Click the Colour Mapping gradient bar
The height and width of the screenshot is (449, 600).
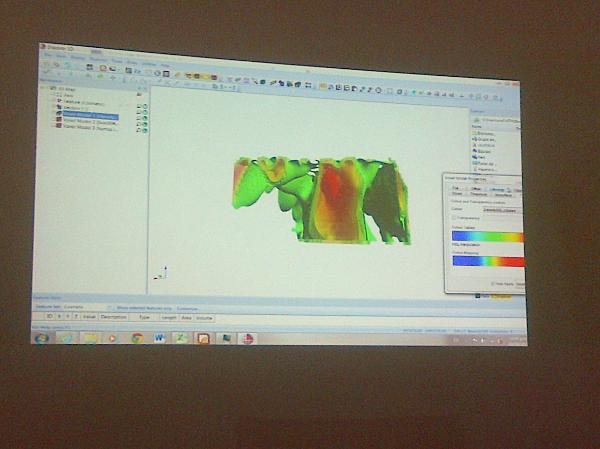click(487, 261)
